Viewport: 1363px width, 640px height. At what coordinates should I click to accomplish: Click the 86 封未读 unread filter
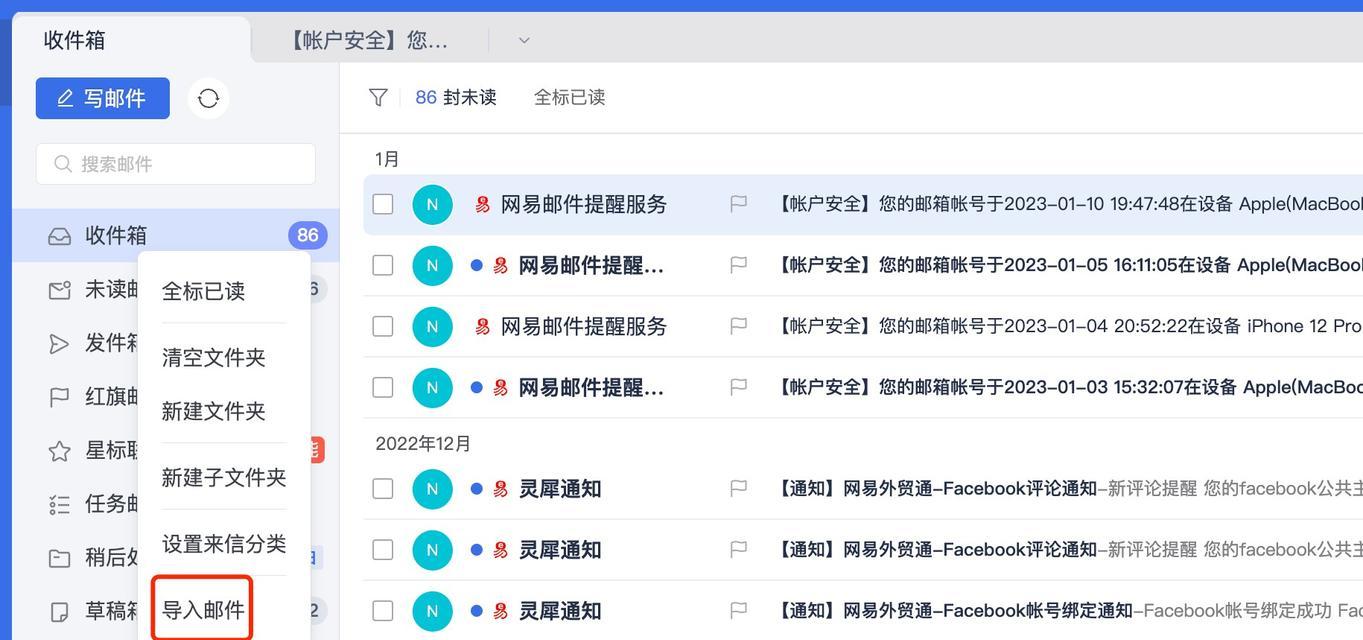456,97
